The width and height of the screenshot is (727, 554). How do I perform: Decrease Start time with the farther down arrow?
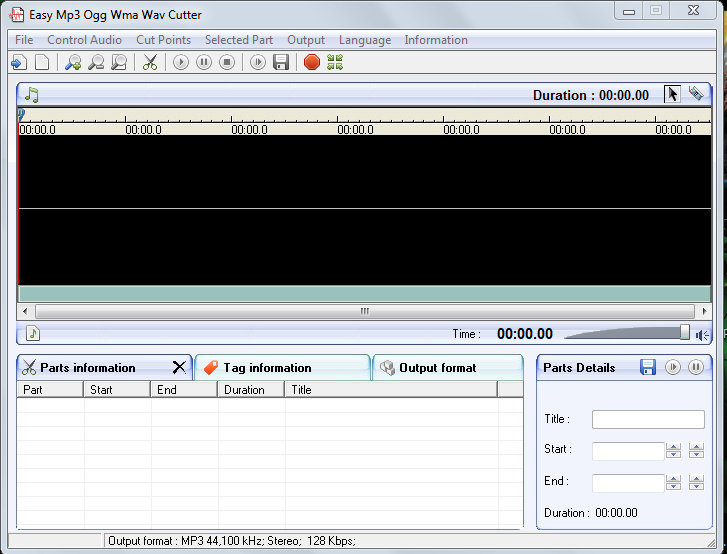click(x=696, y=454)
